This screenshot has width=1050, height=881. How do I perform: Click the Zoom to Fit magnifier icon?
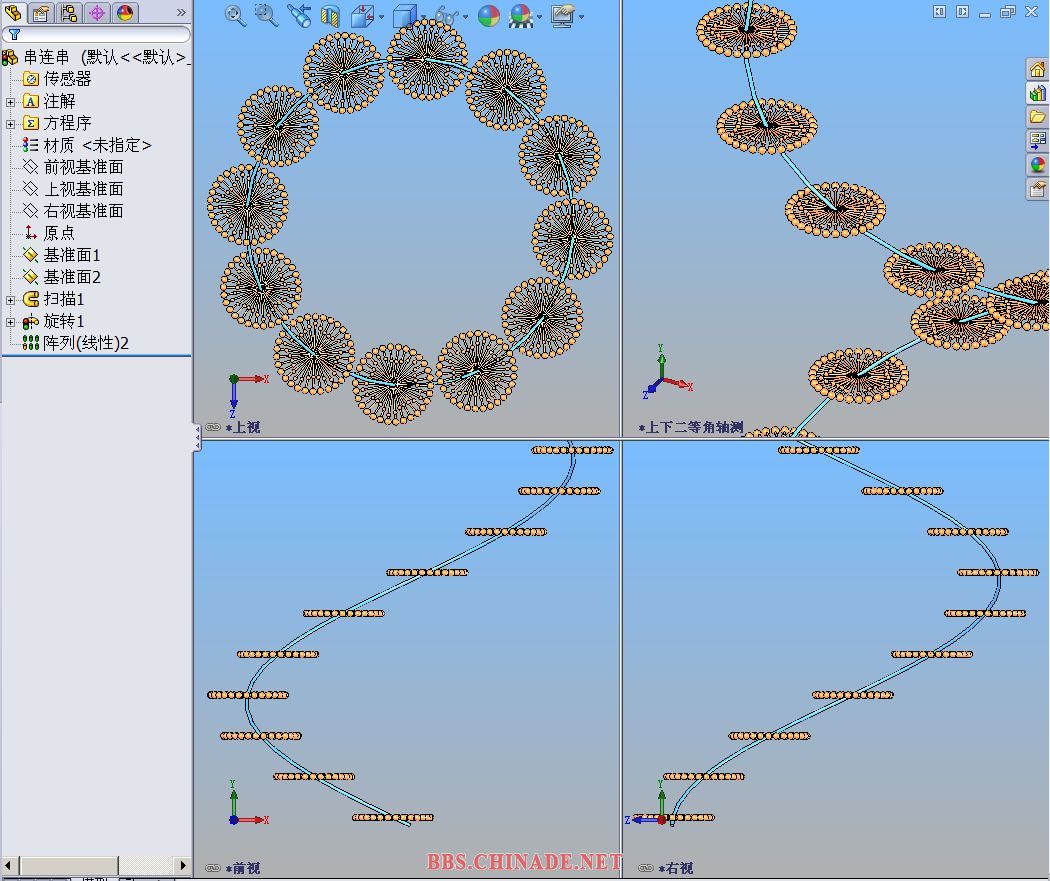(x=236, y=16)
